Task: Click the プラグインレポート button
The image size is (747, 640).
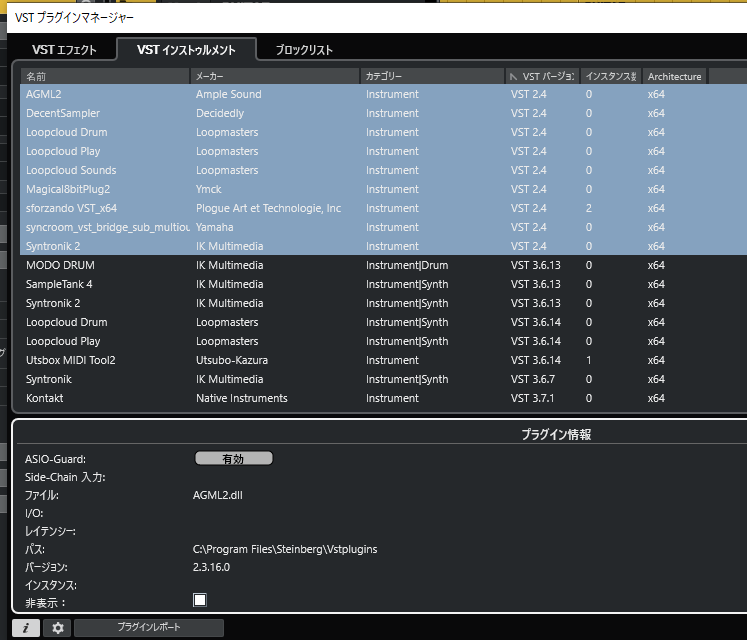Action: [148, 628]
